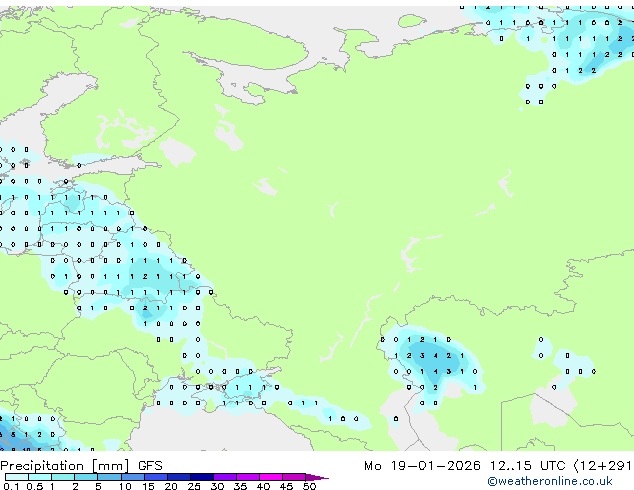Pick the 5–10 mm legend swatch
The height and width of the screenshot is (490, 634).
(110, 477)
